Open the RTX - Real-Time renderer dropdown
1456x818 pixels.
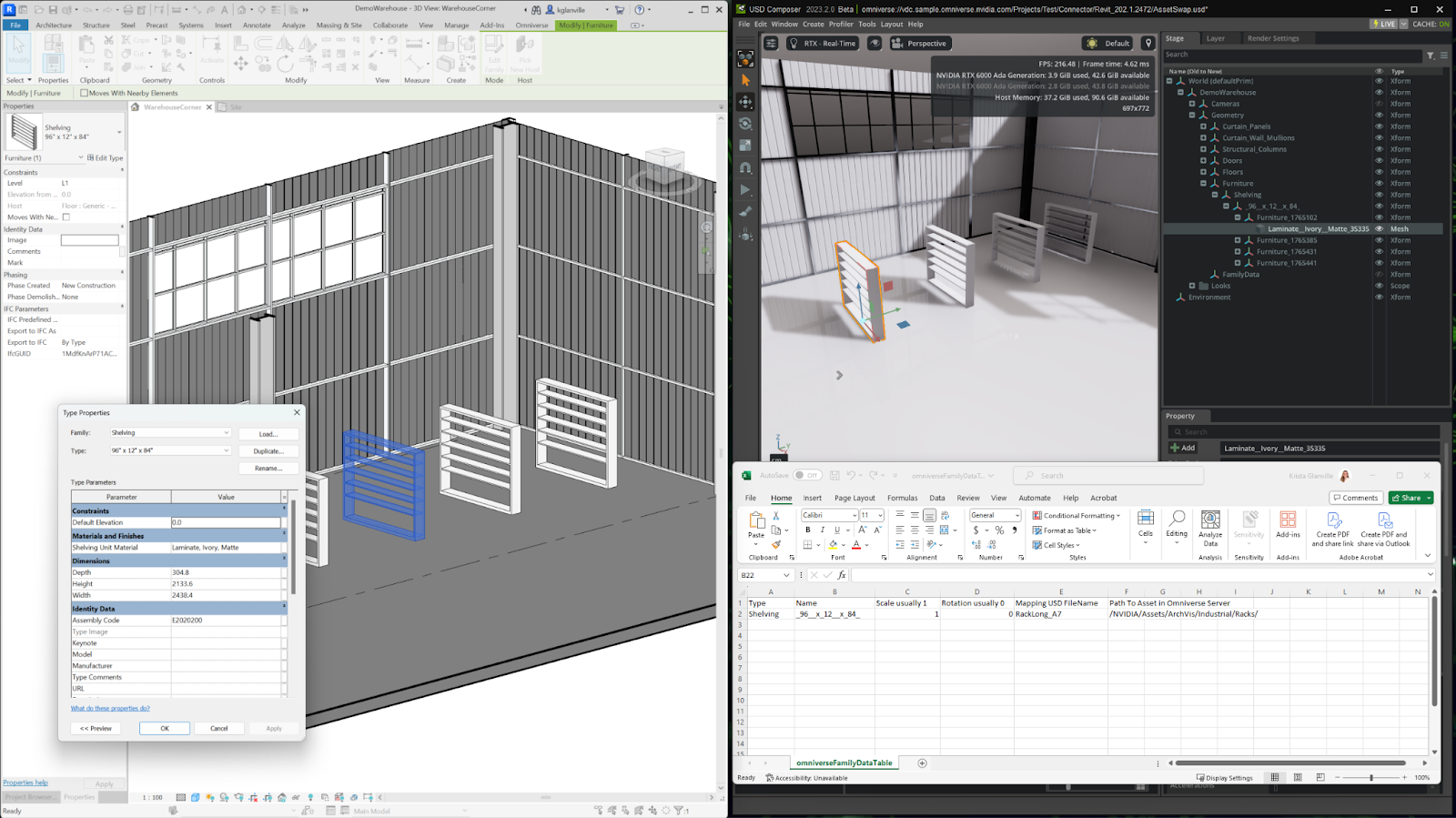[823, 43]
